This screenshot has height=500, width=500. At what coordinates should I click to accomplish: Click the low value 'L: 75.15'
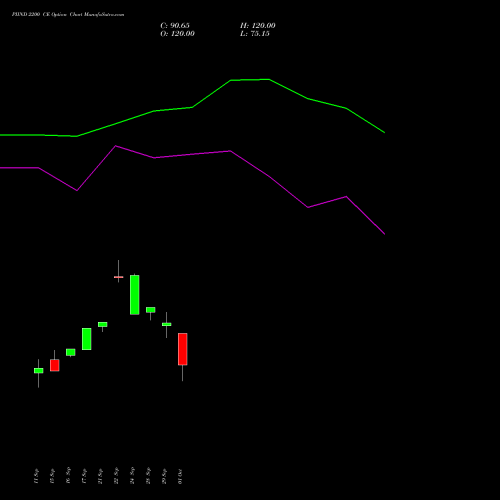(255, 34)
